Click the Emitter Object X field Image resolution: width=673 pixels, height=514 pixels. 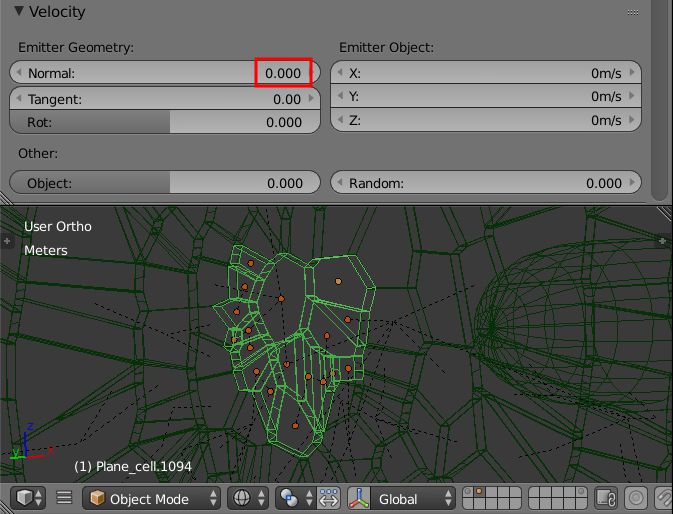485,73
